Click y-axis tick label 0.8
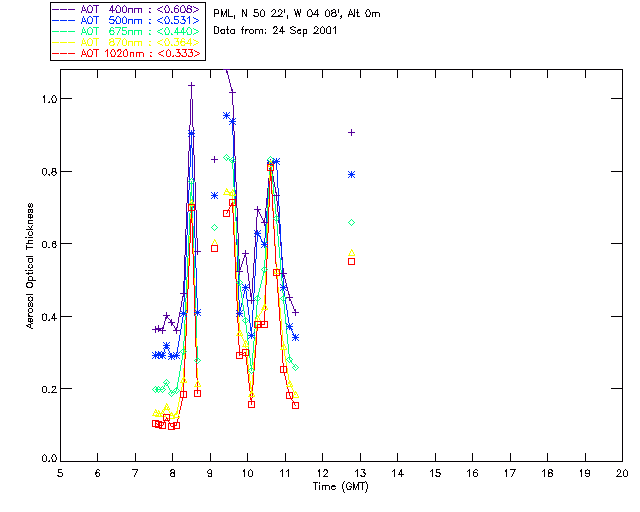This screenshot has width=640, height=512. coord(49,172)
